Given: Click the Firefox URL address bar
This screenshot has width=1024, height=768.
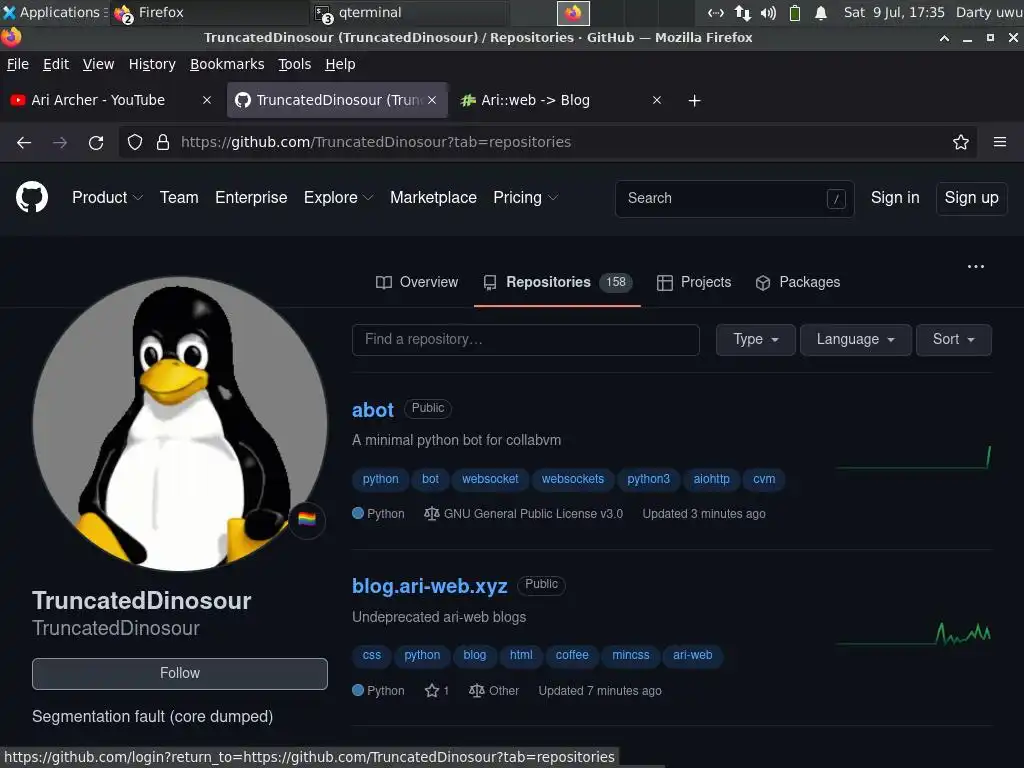Looking at the screenshot, I should (547, 142).
